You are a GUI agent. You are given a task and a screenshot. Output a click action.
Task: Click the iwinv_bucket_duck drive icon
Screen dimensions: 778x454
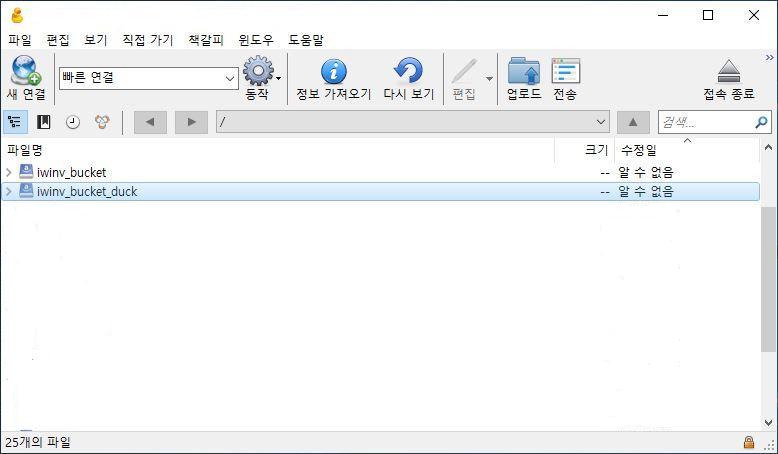pos(26,191)
